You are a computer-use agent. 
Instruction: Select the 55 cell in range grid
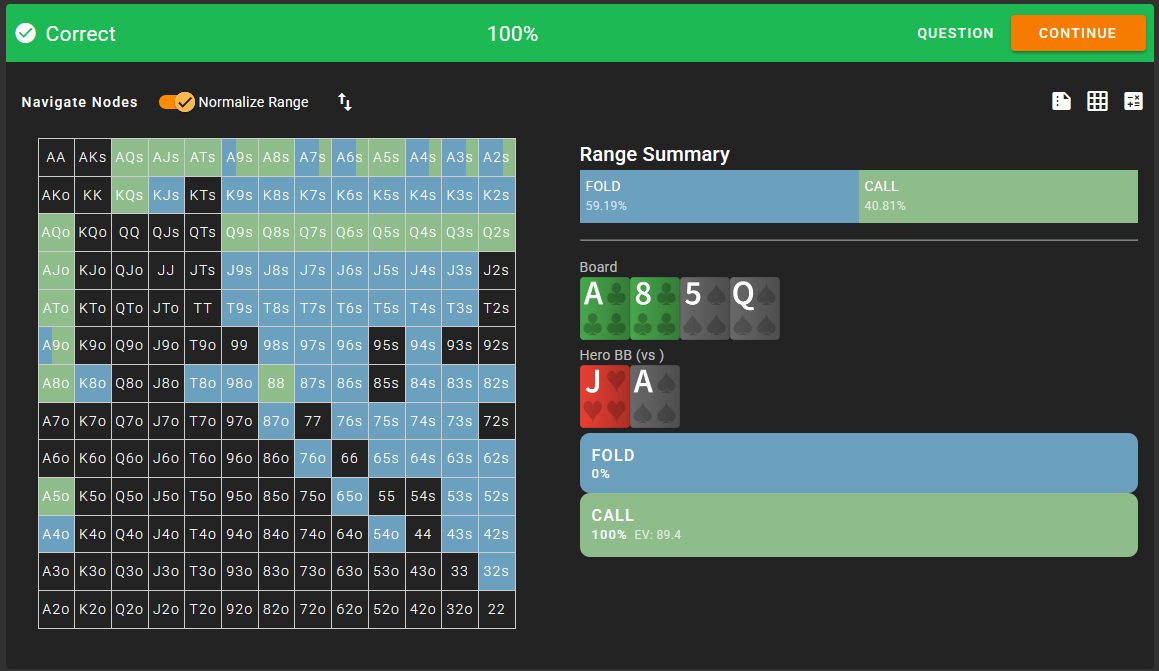(x=387, y=497)
